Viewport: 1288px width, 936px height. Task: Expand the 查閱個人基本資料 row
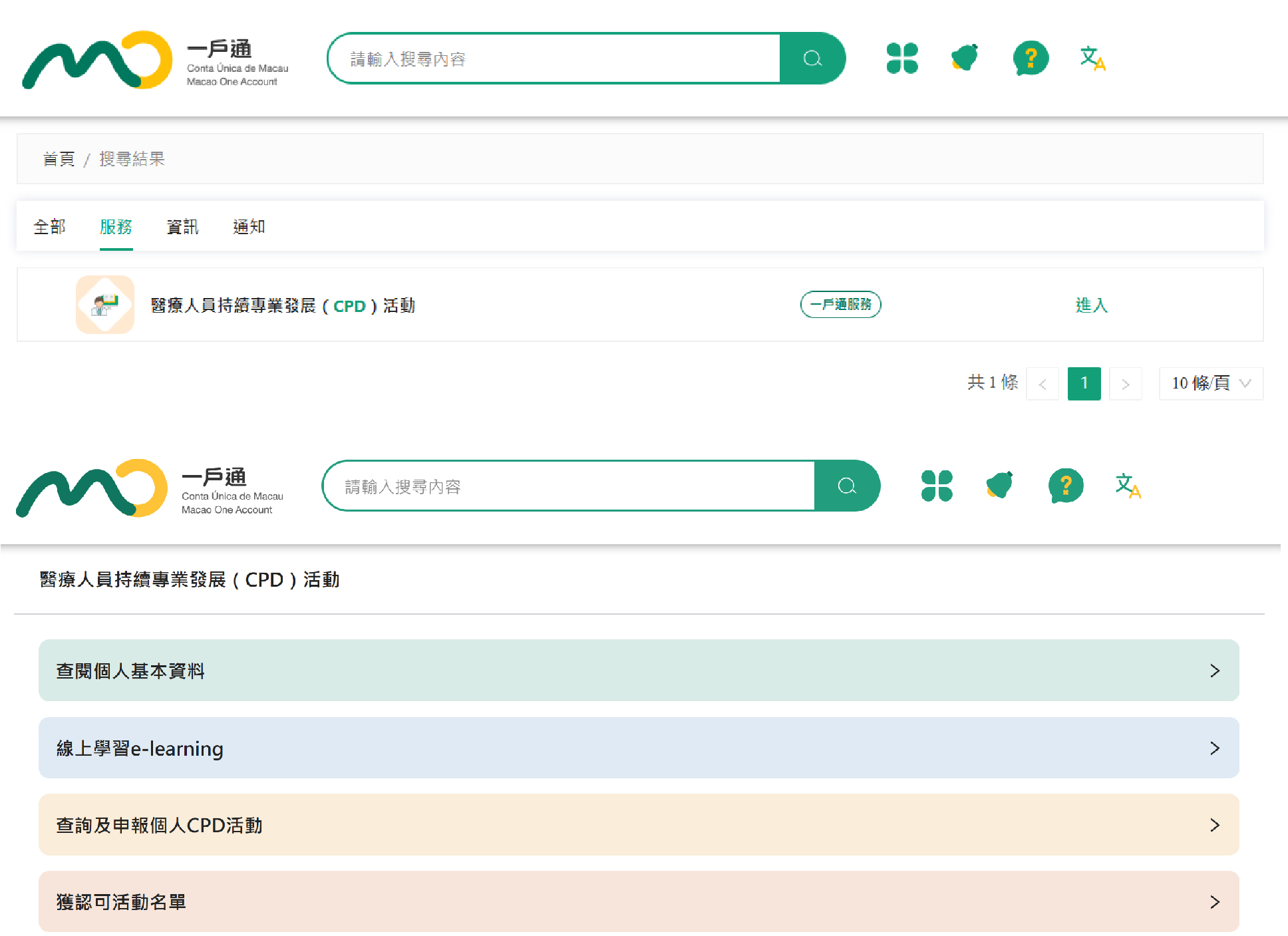(639, 671)
